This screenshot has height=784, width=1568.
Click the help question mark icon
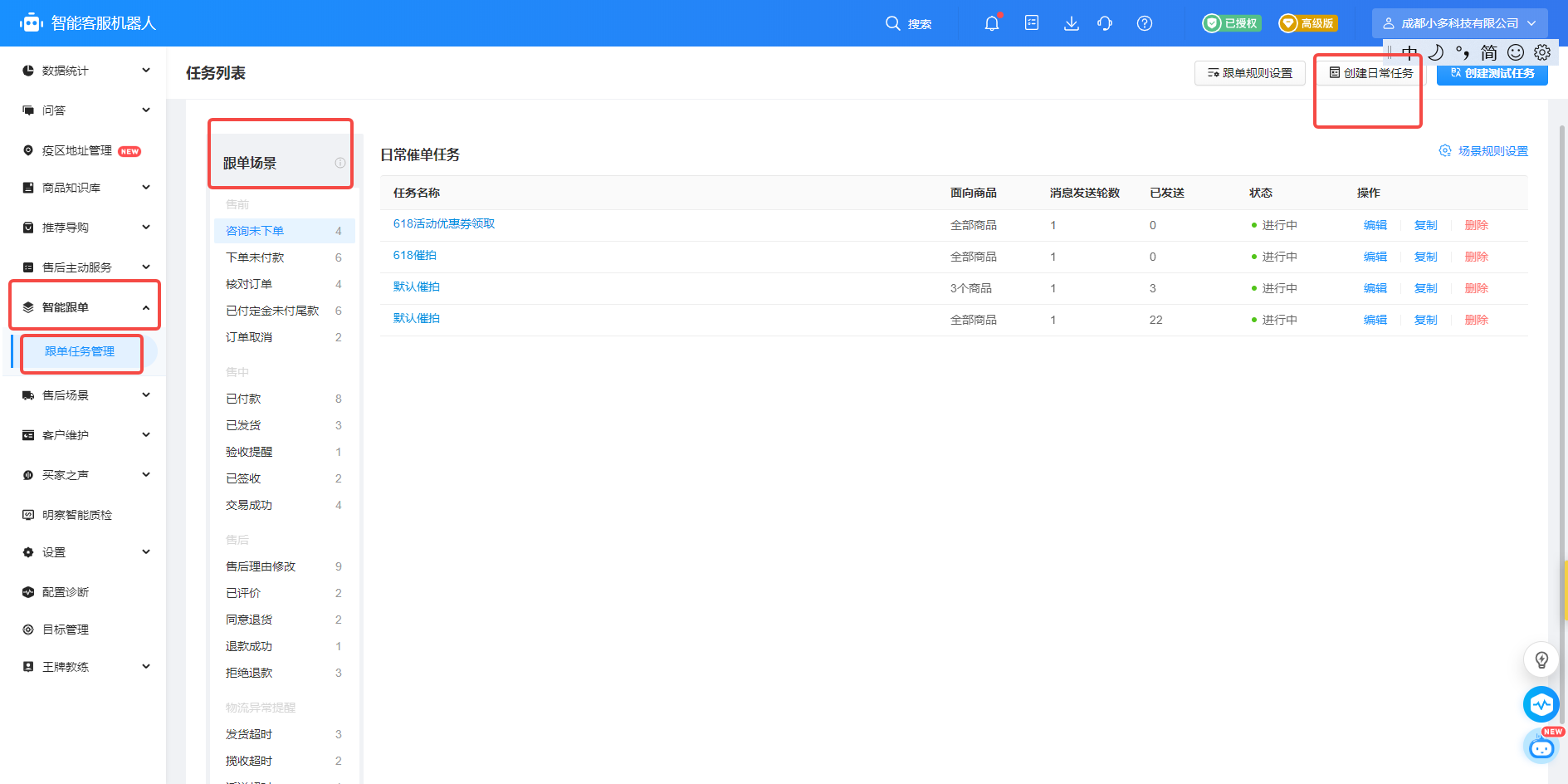tap(1145, 23)
